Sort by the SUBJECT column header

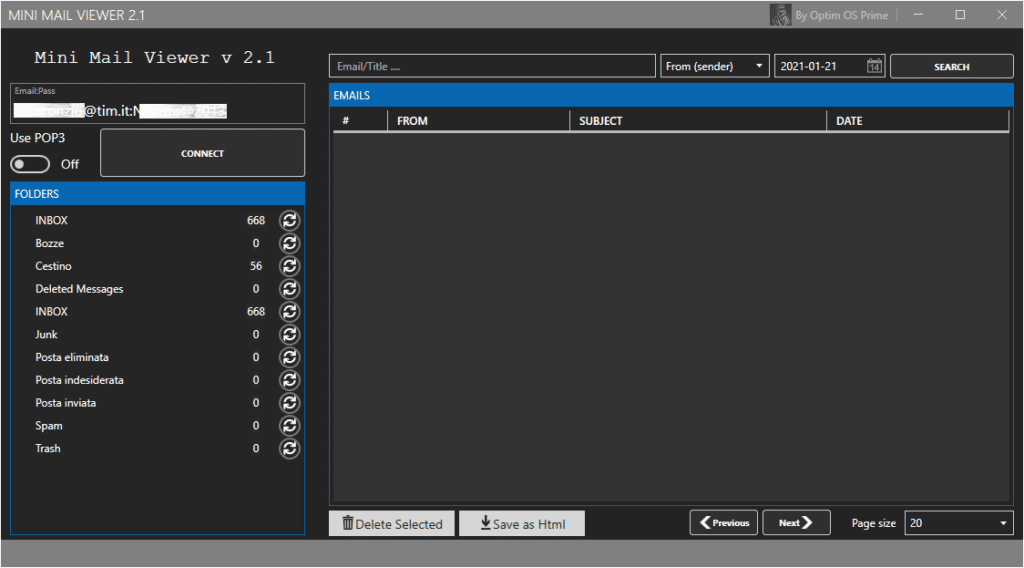coord(697,121)
